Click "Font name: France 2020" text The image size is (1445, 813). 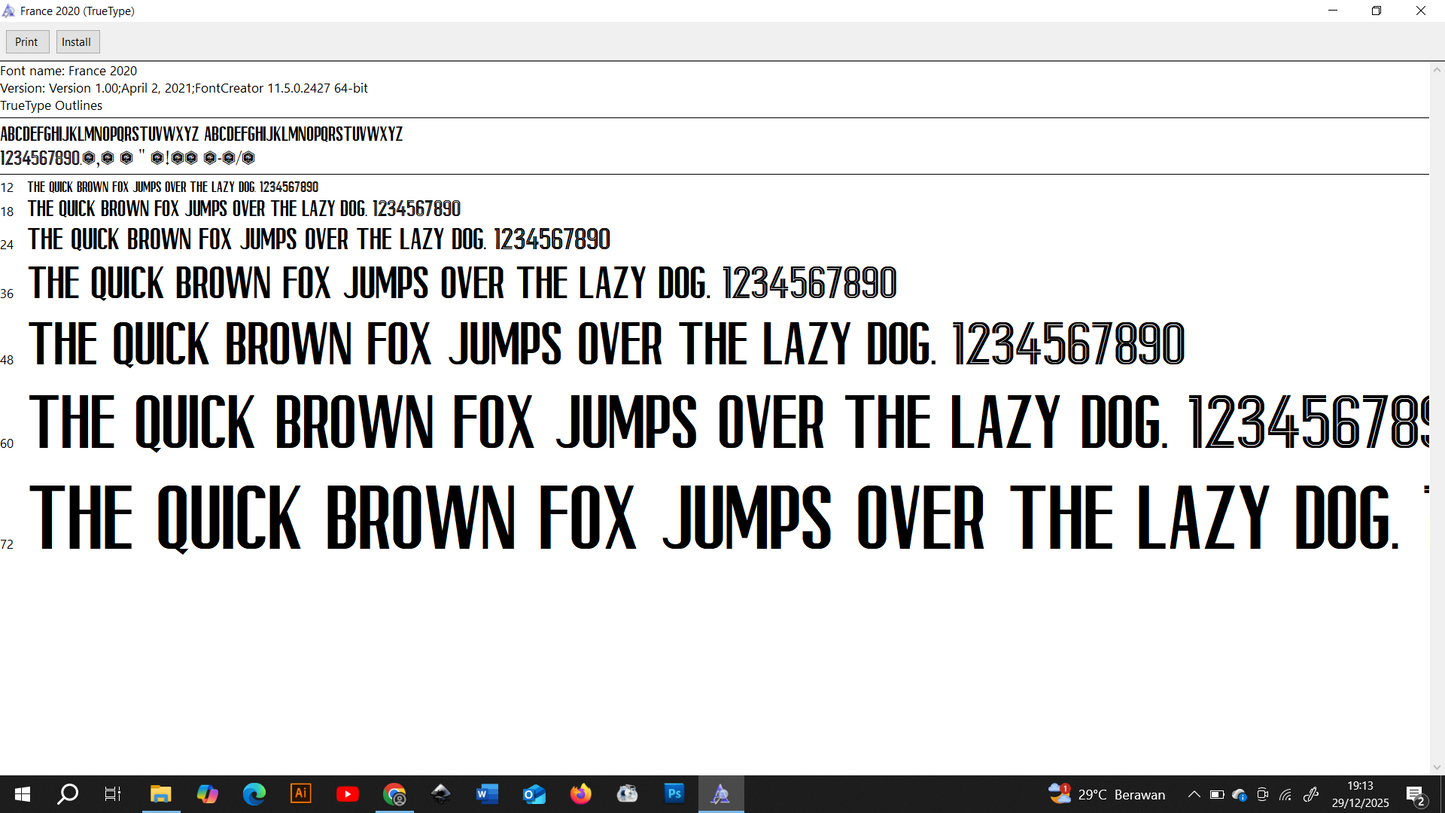pyautogui.click(x=69, y=71)
